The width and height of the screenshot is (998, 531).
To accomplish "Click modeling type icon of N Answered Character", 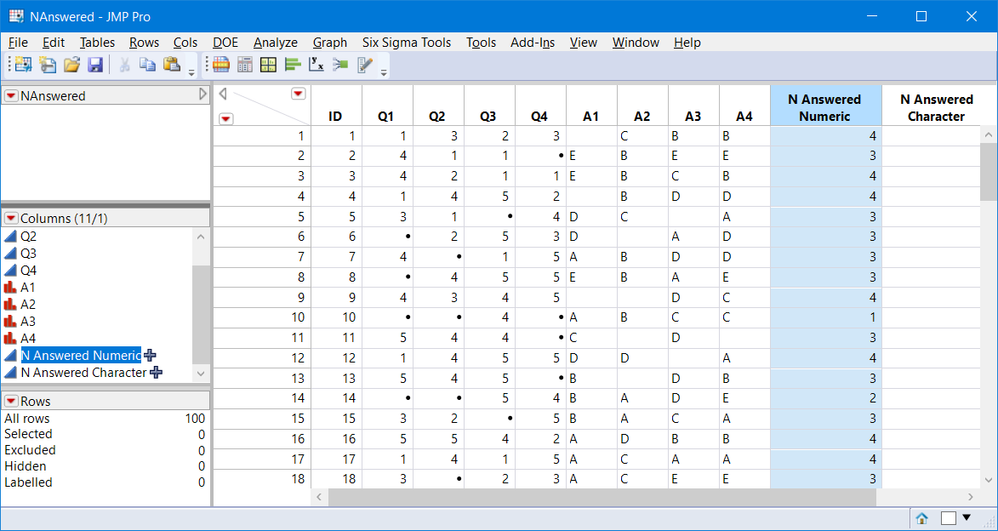I will 10,372.
